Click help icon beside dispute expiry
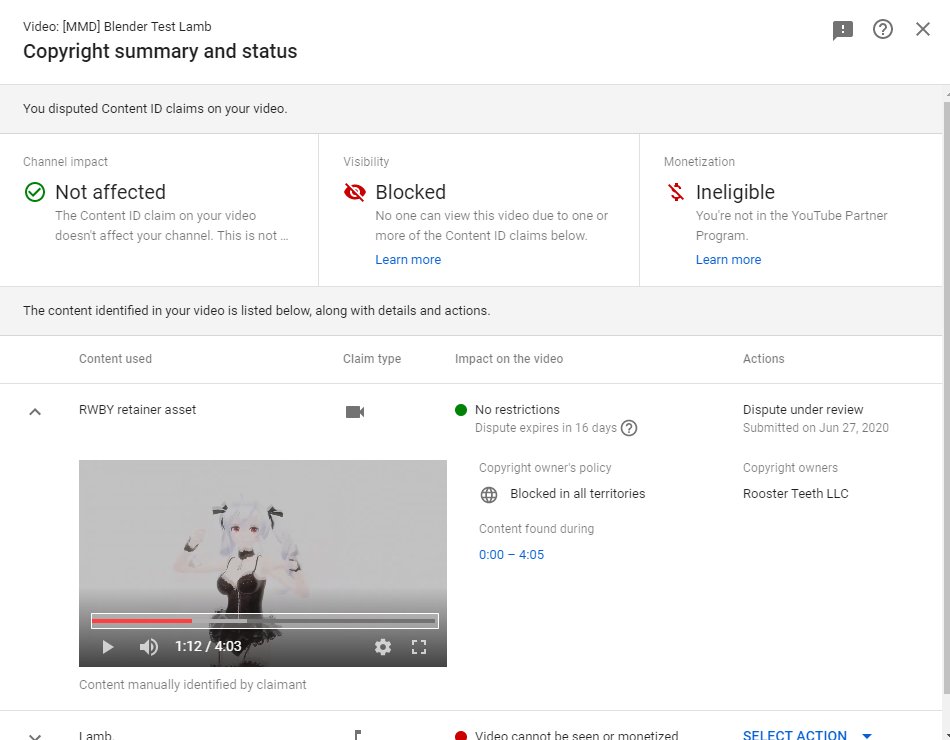Viewport: 950px width, 740px height. 629,428
